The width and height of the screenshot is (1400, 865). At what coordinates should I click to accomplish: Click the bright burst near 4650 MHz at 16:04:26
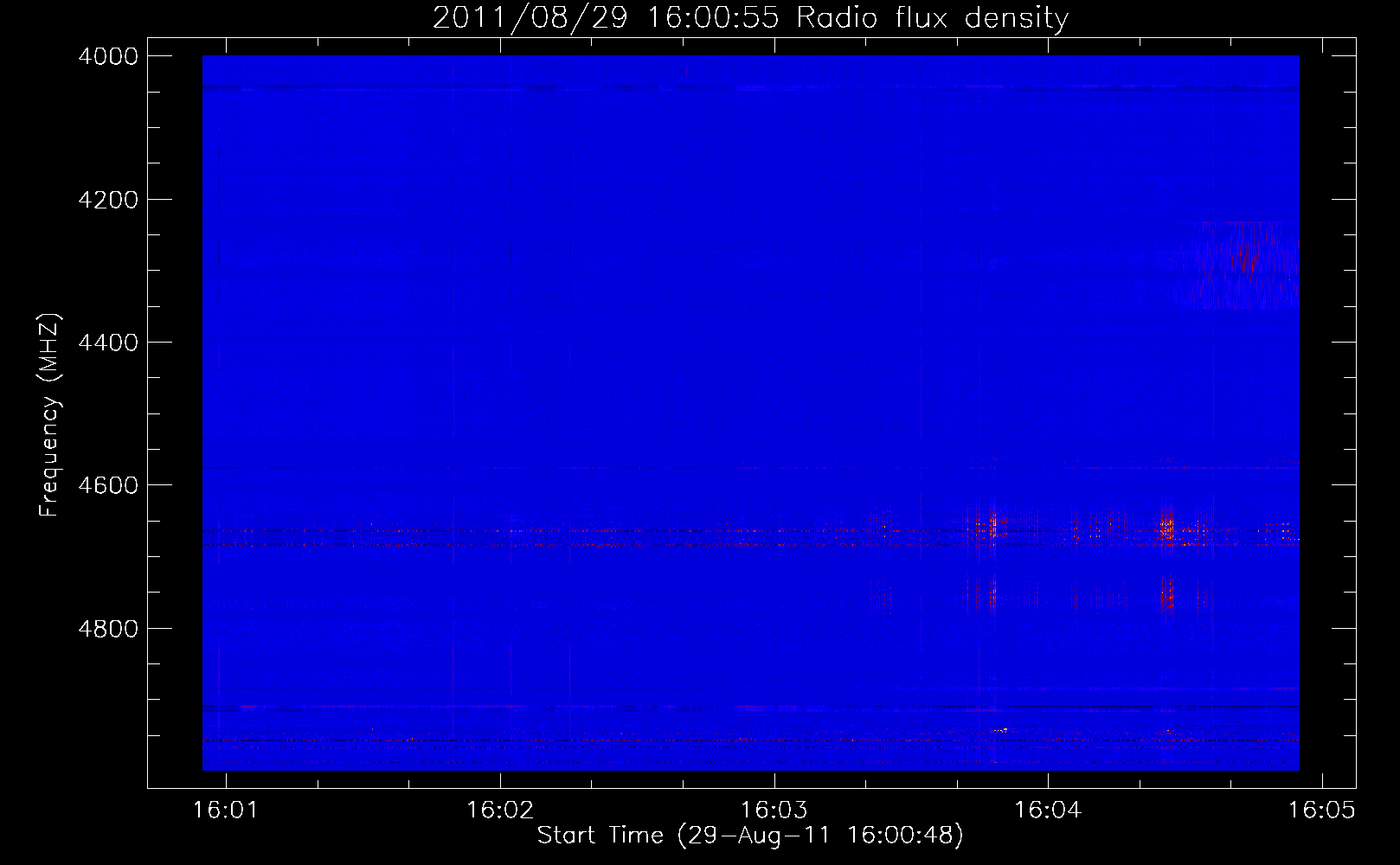tap(1166, 525)
